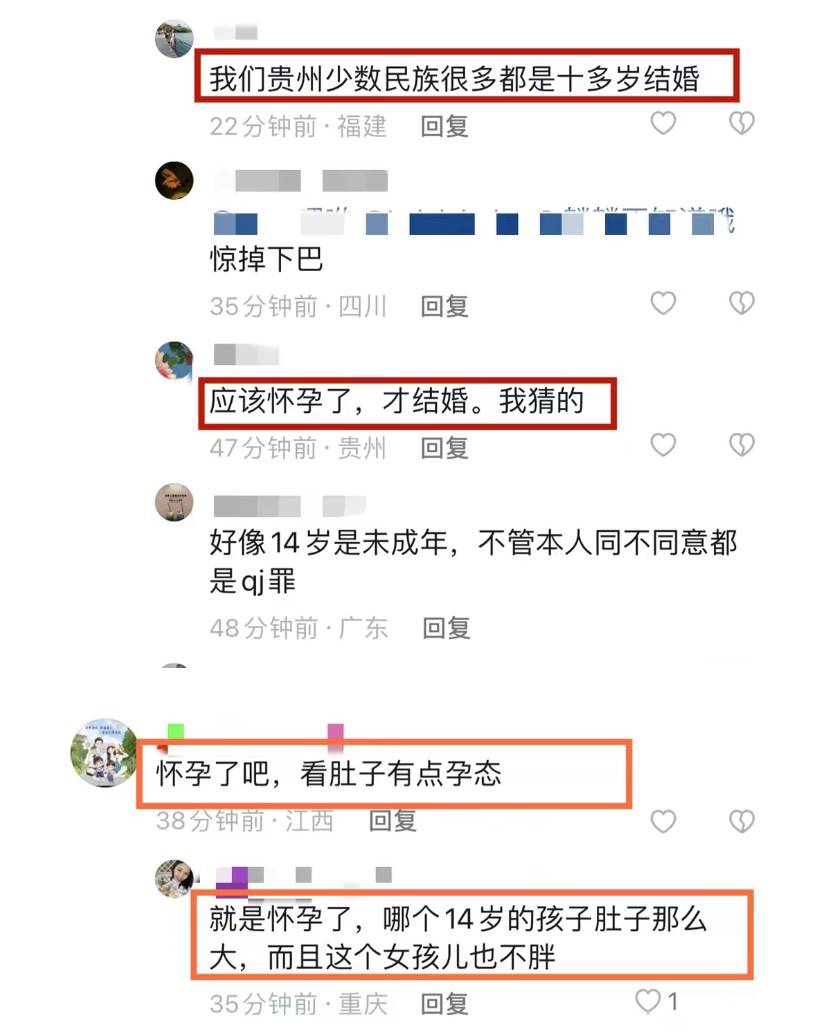The width and height of the screenshot is (828, 1033).
Task: Reply to the 22分钟前 福建 comment
Action: tap(445, 126)
